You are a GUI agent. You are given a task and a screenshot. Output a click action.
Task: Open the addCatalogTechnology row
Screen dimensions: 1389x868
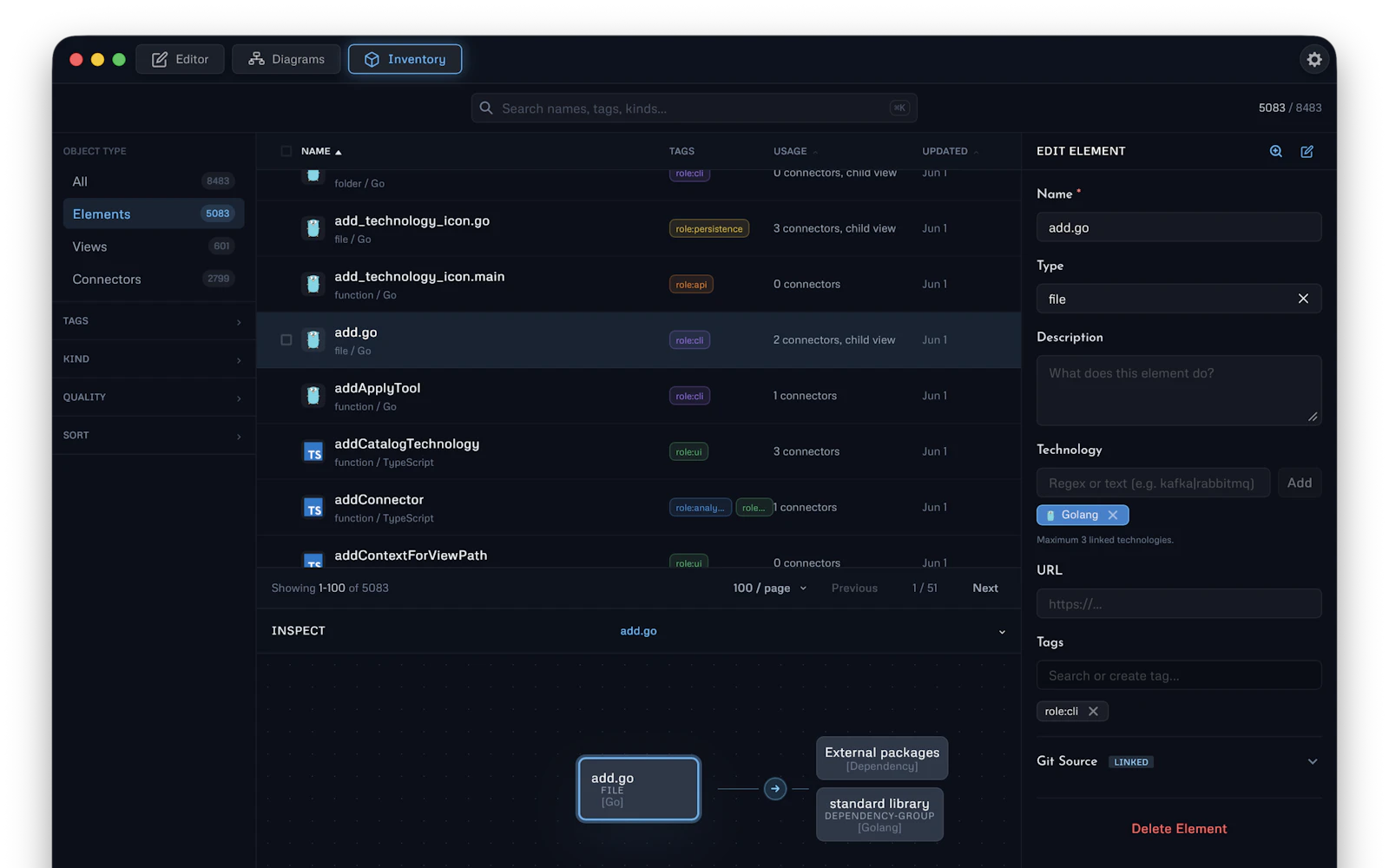[639, 451]
